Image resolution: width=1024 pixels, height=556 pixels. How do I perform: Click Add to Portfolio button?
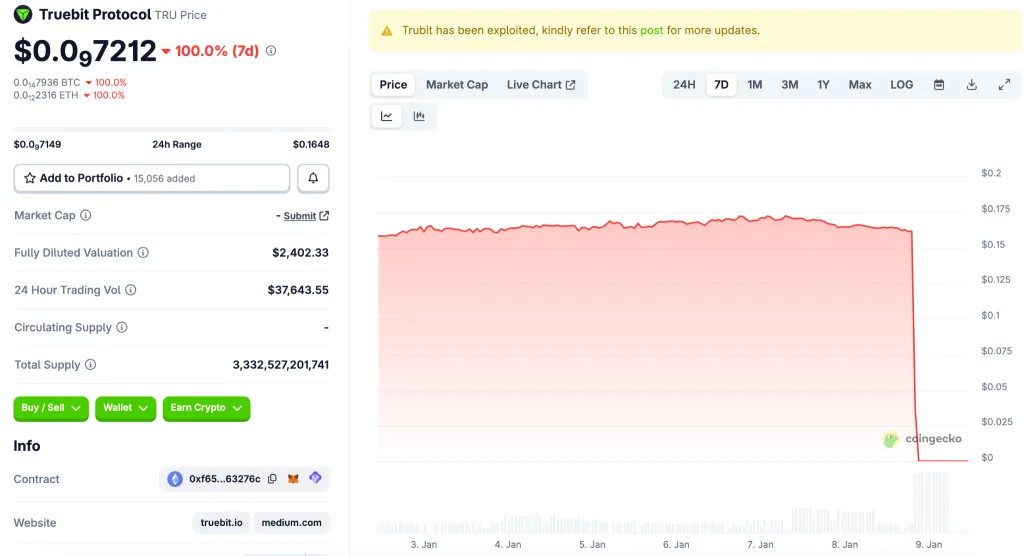point(152,178)
